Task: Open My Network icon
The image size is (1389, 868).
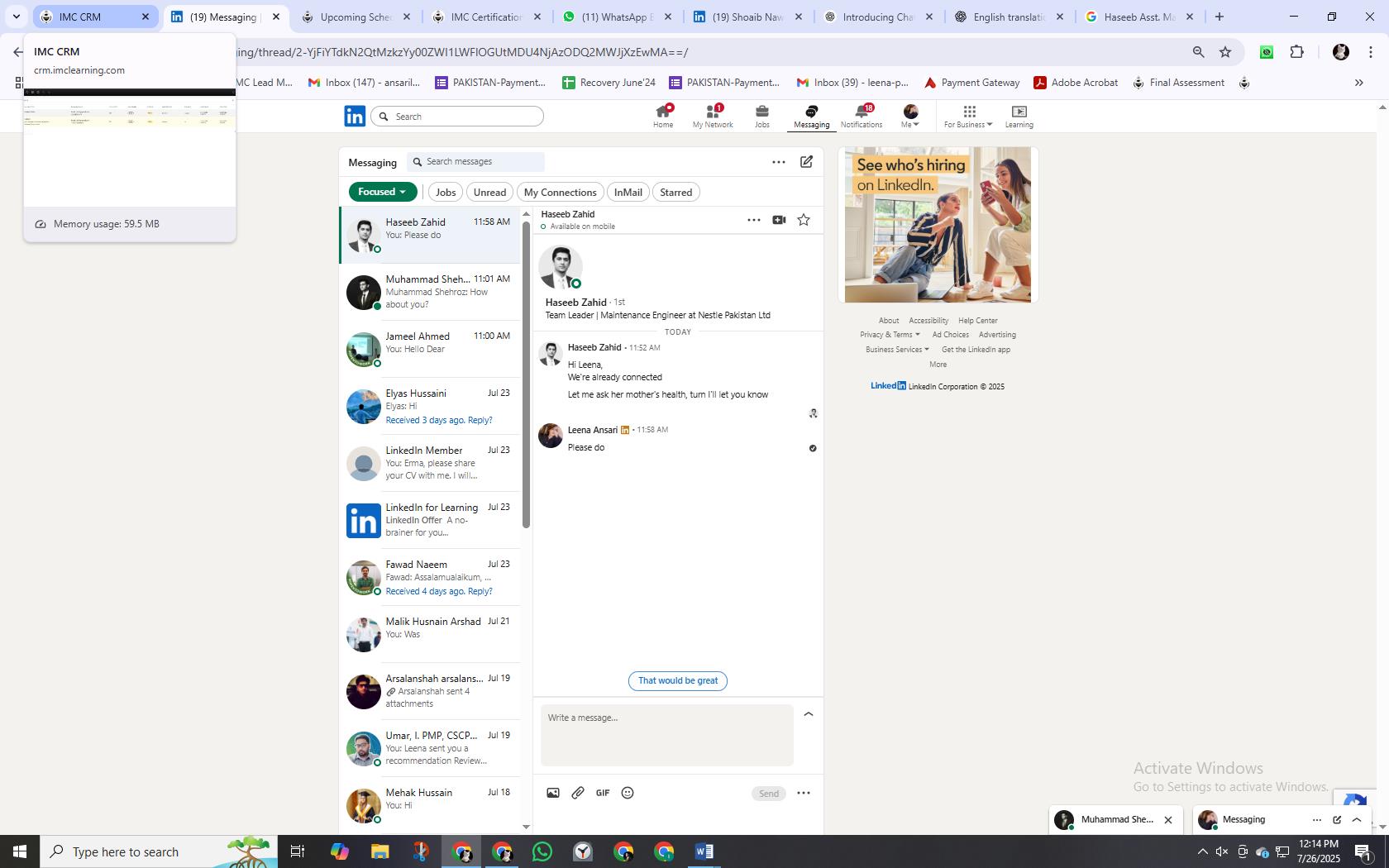Action: pyautogui.click(x=713, y=116)
